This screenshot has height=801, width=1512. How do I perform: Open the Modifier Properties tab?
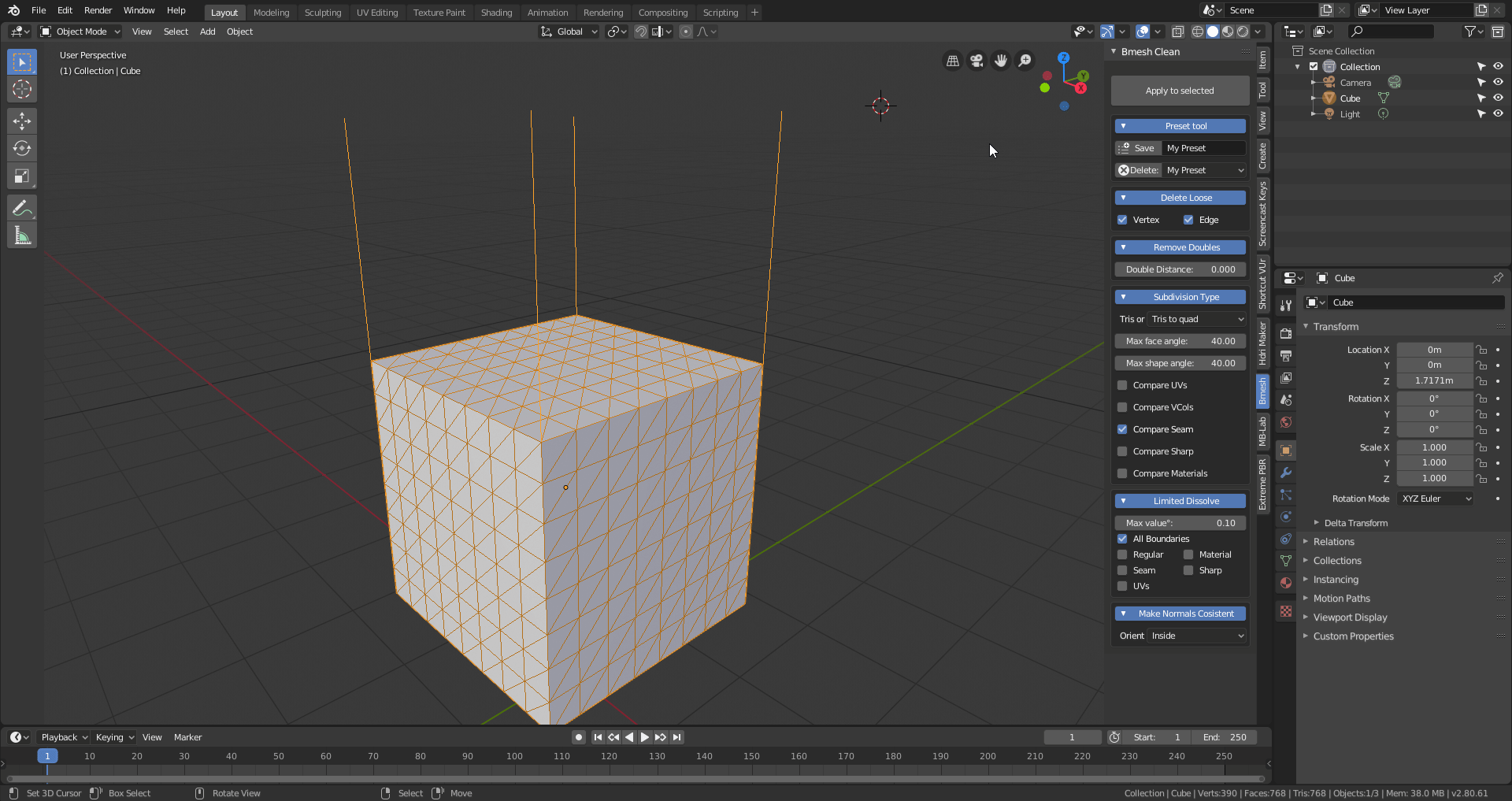pos(1285,473)
